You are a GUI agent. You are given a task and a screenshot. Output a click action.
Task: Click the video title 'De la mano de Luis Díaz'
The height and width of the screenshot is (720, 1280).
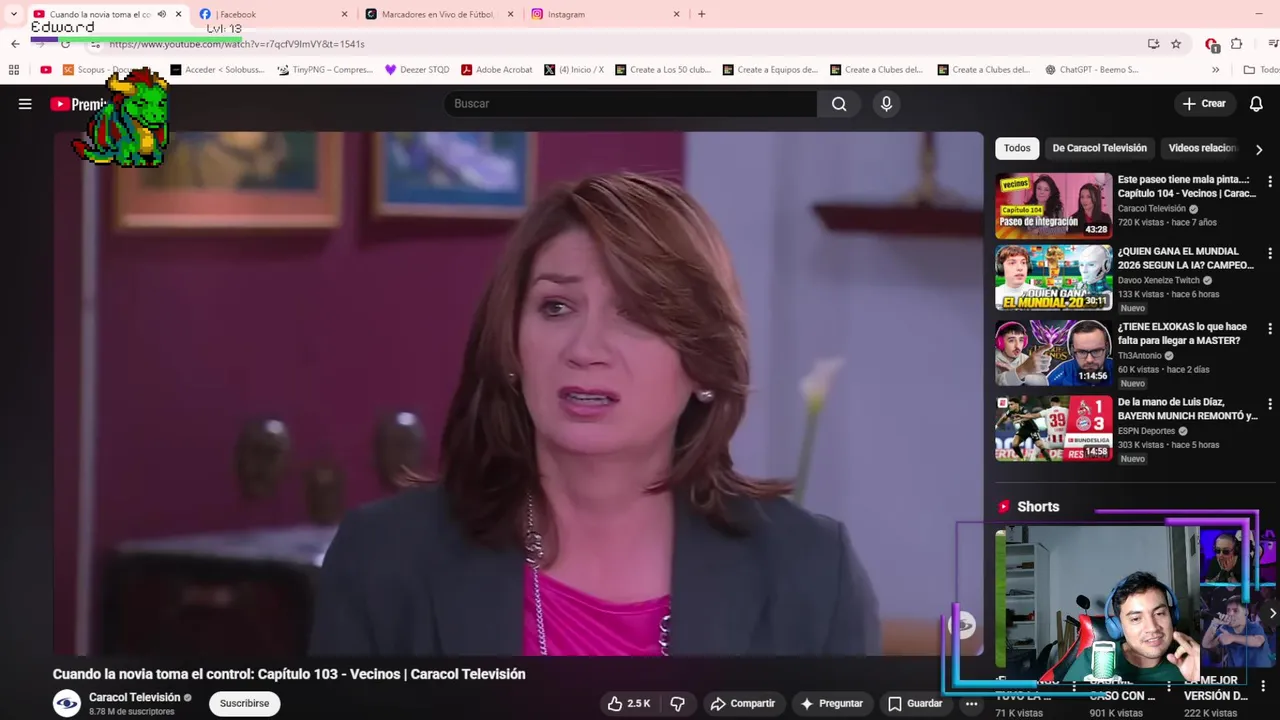coord(1187,408)
